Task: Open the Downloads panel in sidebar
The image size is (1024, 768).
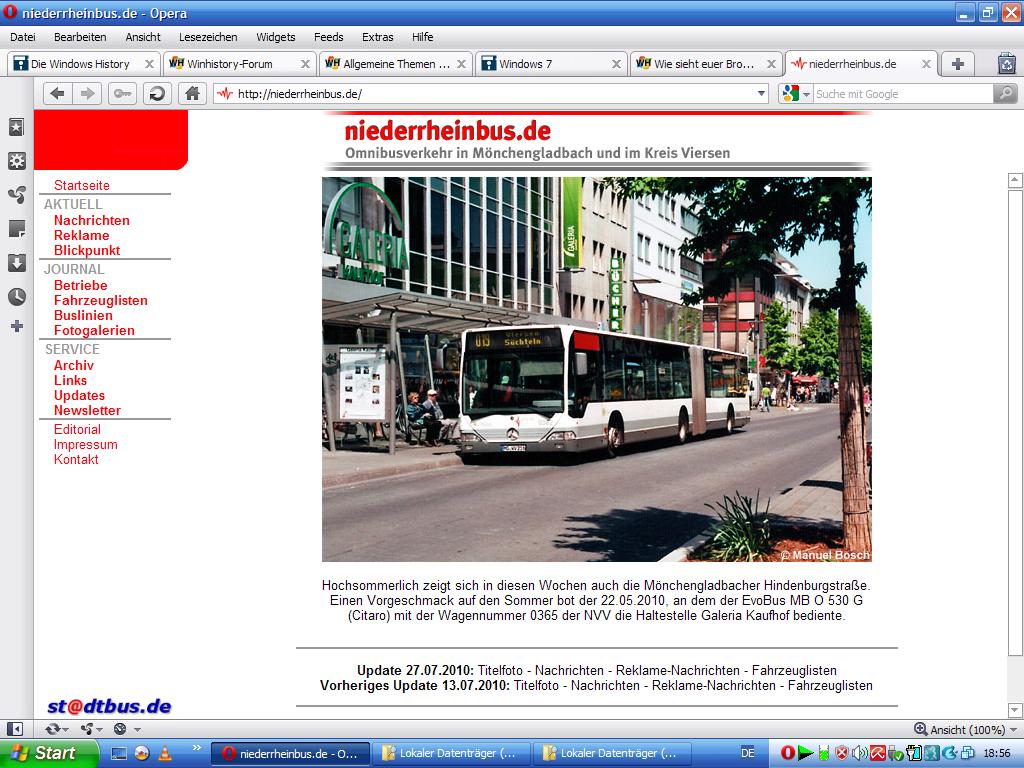Action: click(16, 263)
